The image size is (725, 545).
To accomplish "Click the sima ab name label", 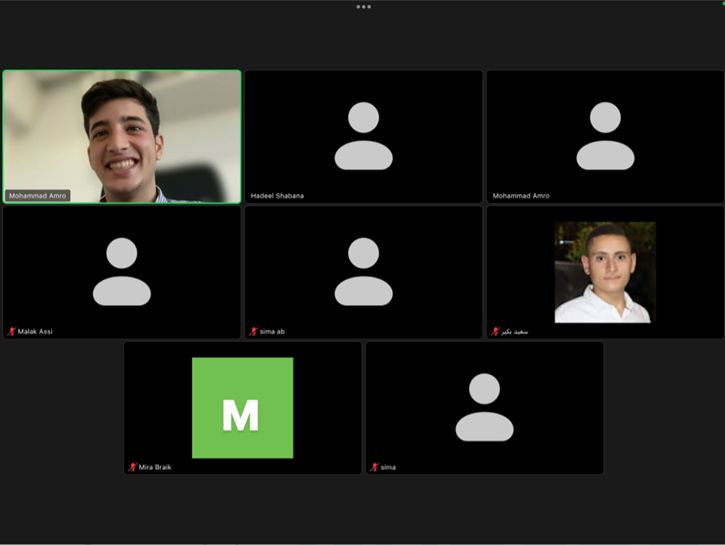I will (x=272, y=331).
